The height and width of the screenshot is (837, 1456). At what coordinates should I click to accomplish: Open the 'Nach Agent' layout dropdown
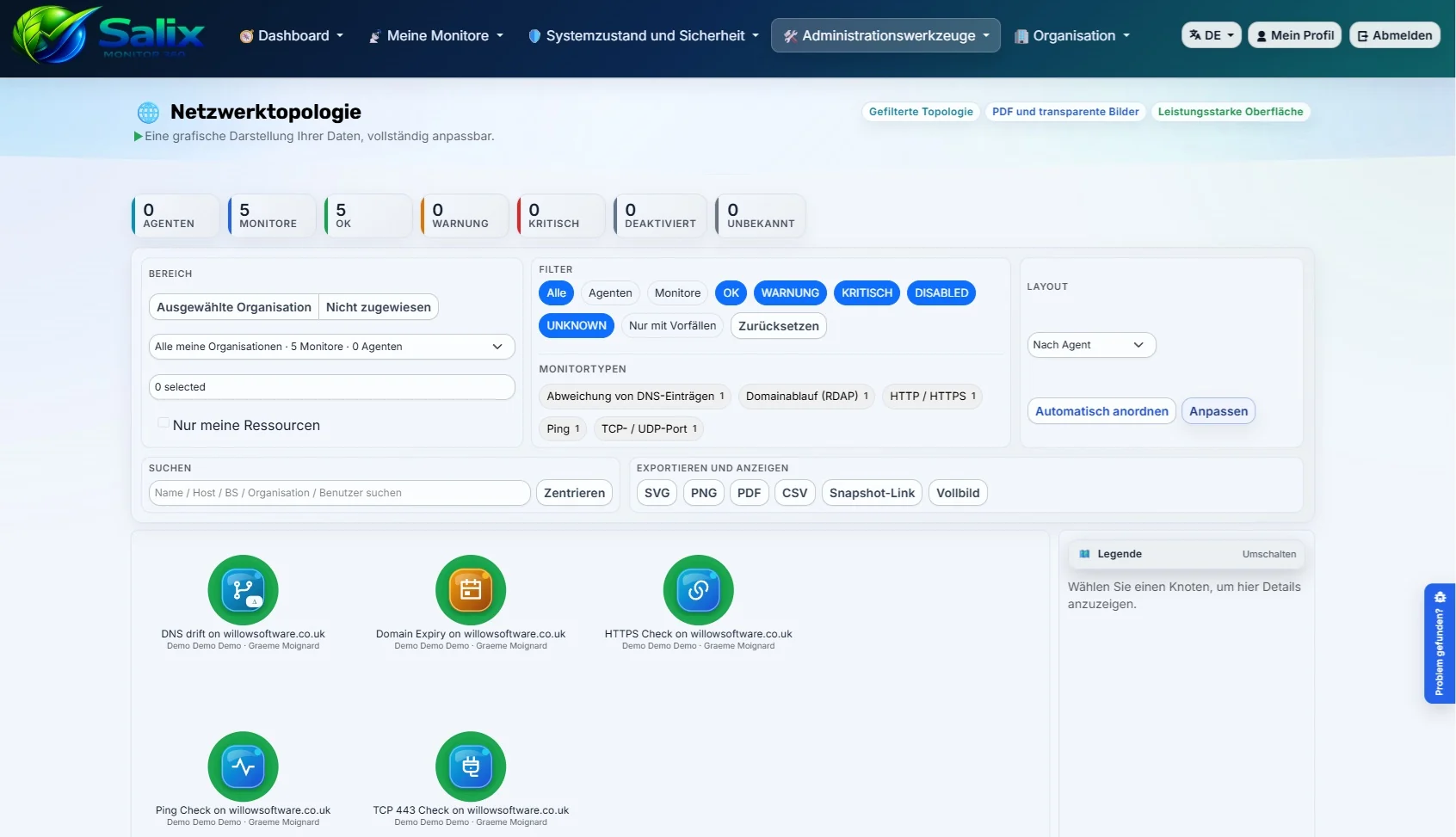coord(1091,345)
